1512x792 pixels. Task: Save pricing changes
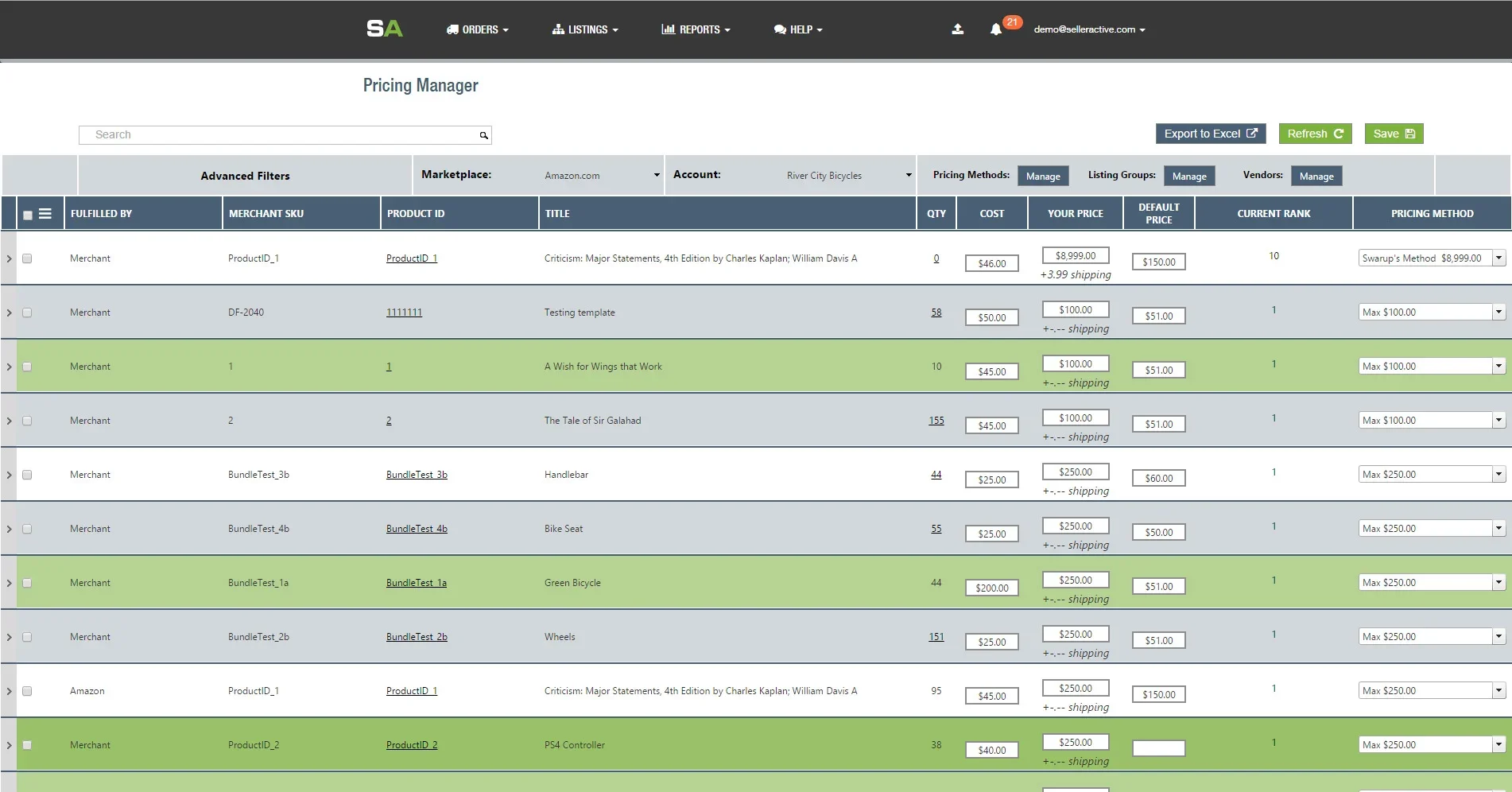pos(1393,134)
